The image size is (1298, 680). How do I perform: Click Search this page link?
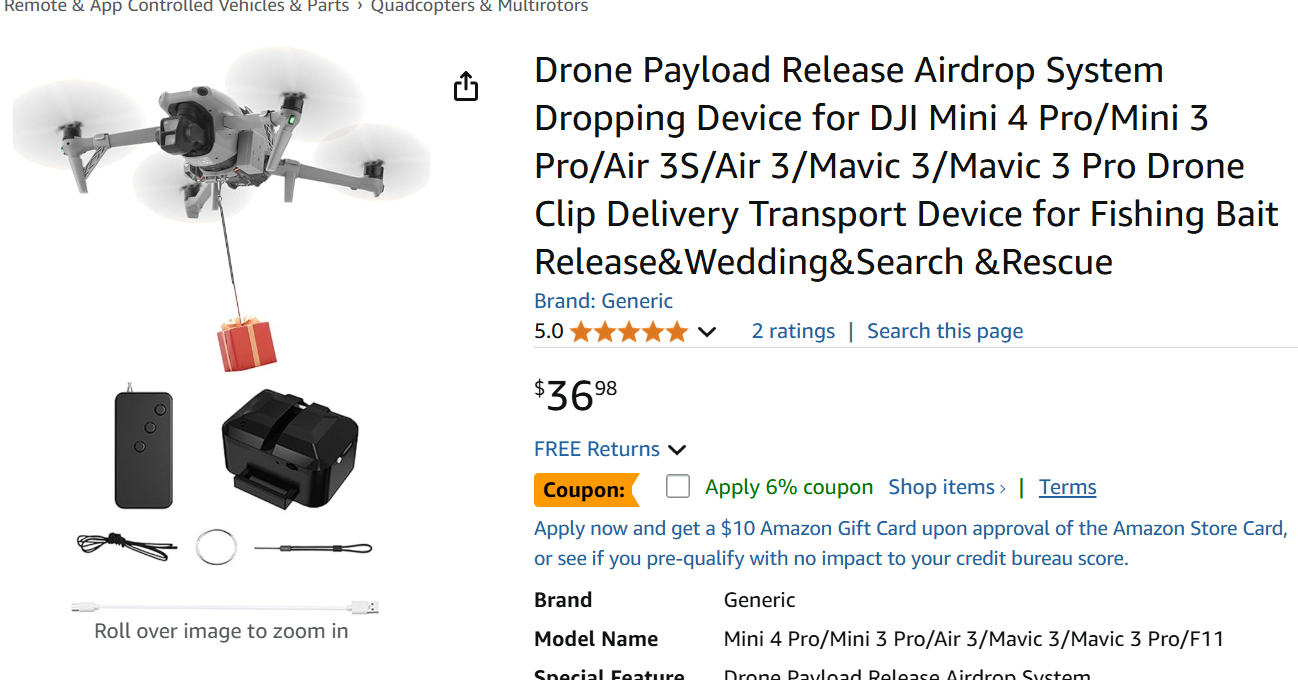[945, 331]
